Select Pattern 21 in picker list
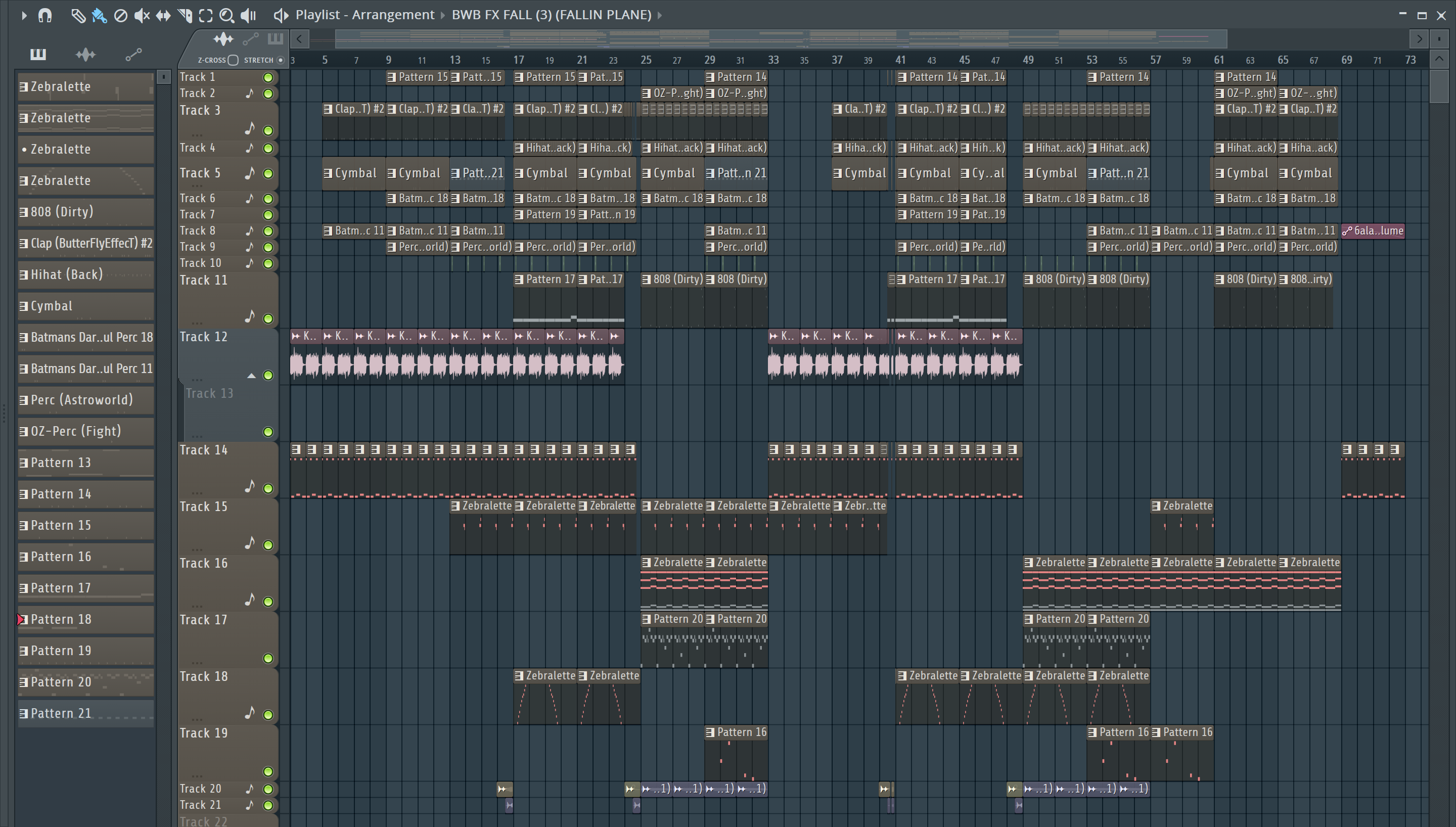 click(86, 713)
